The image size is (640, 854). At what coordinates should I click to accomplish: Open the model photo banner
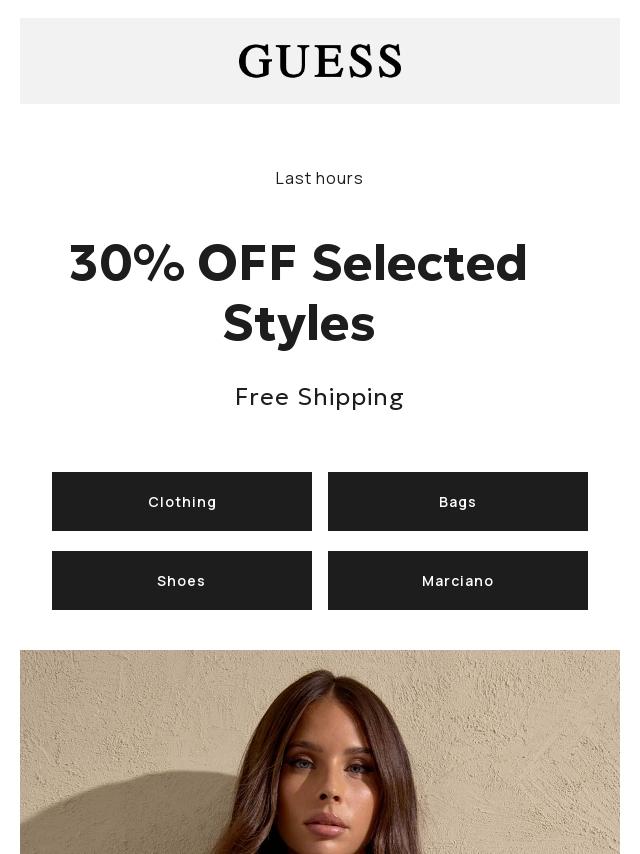click(320, 752)
